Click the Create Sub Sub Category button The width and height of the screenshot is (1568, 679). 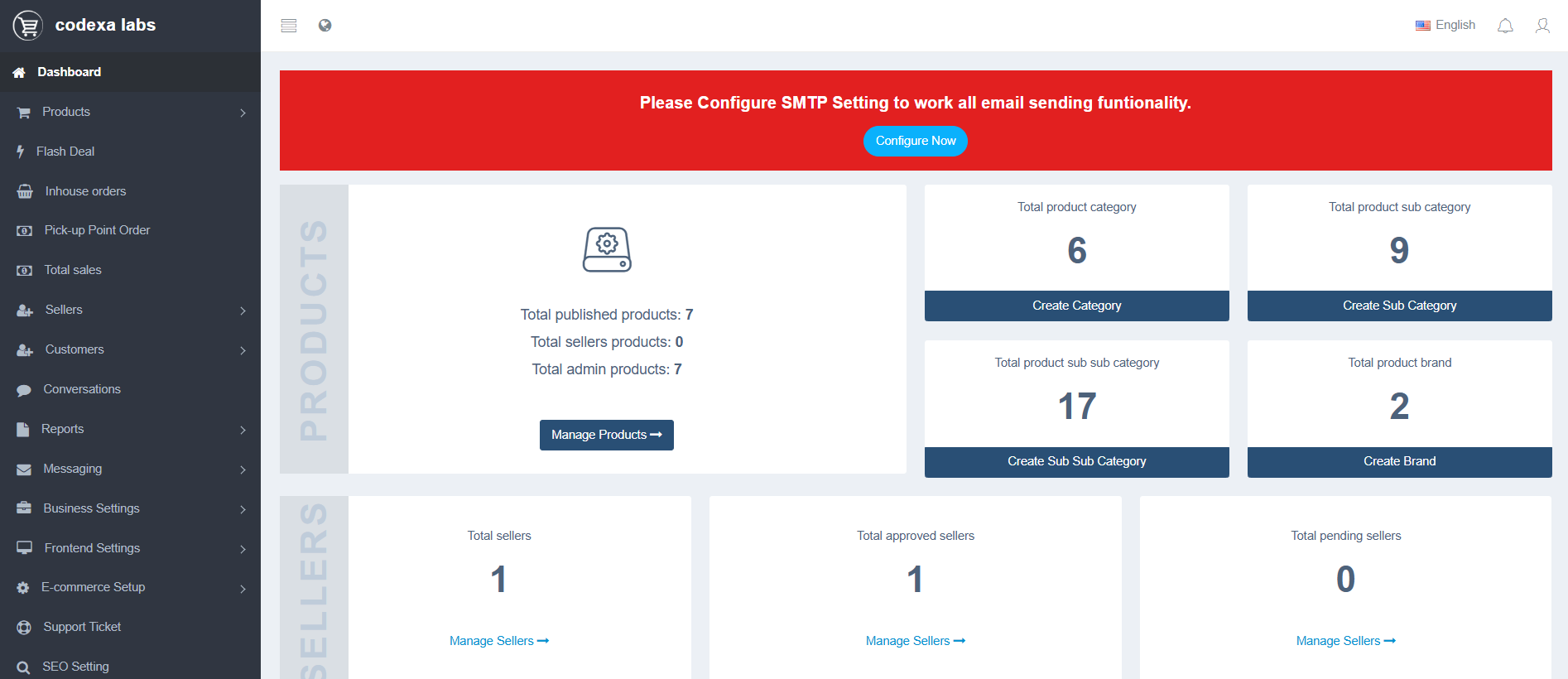pos(1076,461)
